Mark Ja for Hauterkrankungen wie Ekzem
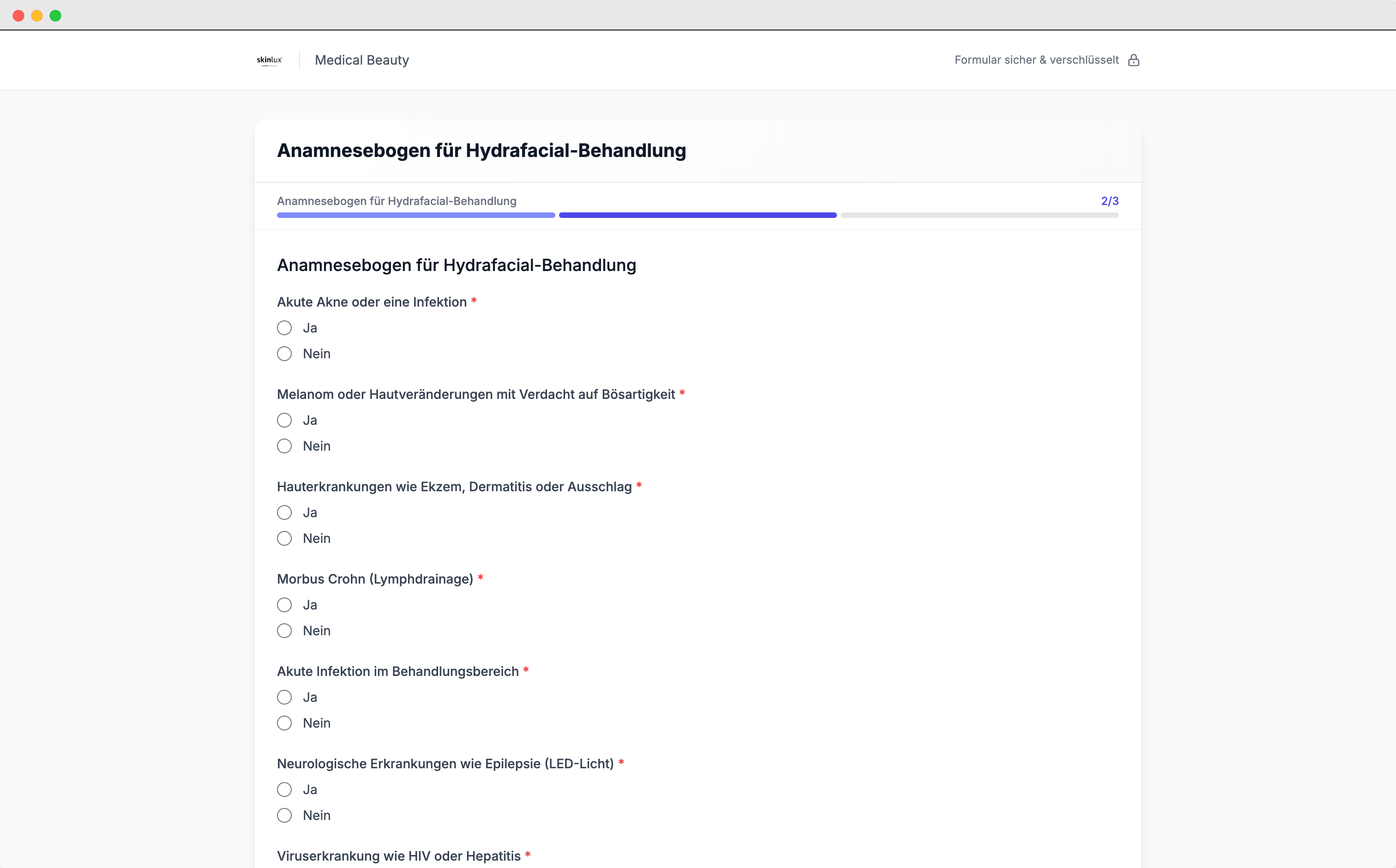This screenshot has height=868, width=1396. pyautogui.click(x=284, y=512)
